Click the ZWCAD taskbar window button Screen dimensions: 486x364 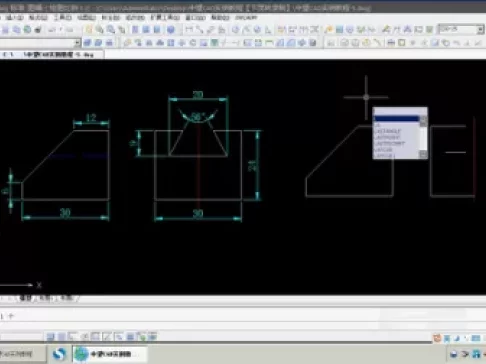point(110,354)
